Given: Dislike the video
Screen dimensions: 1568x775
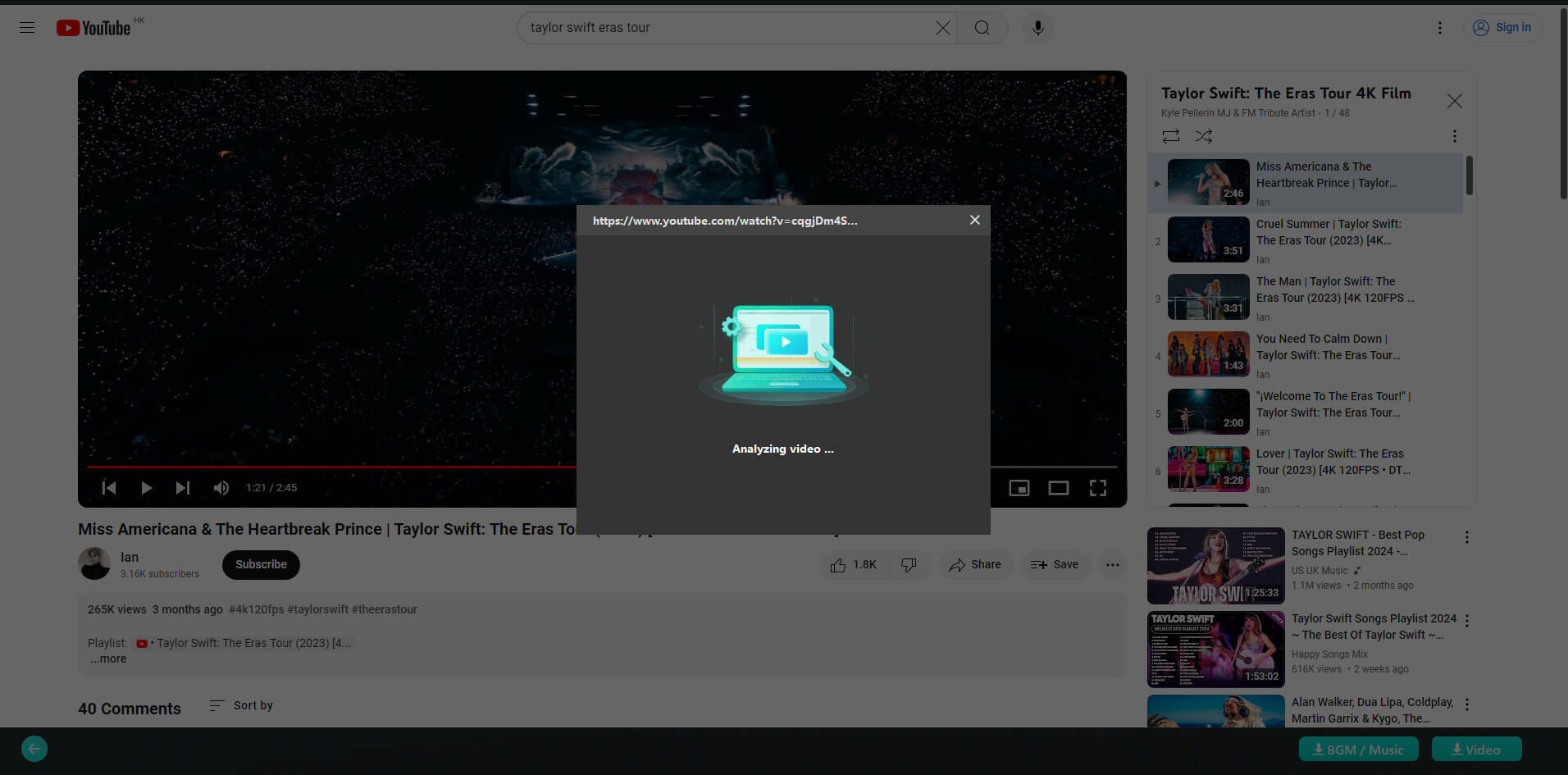Looking at the screenshot, I should 909,564.
